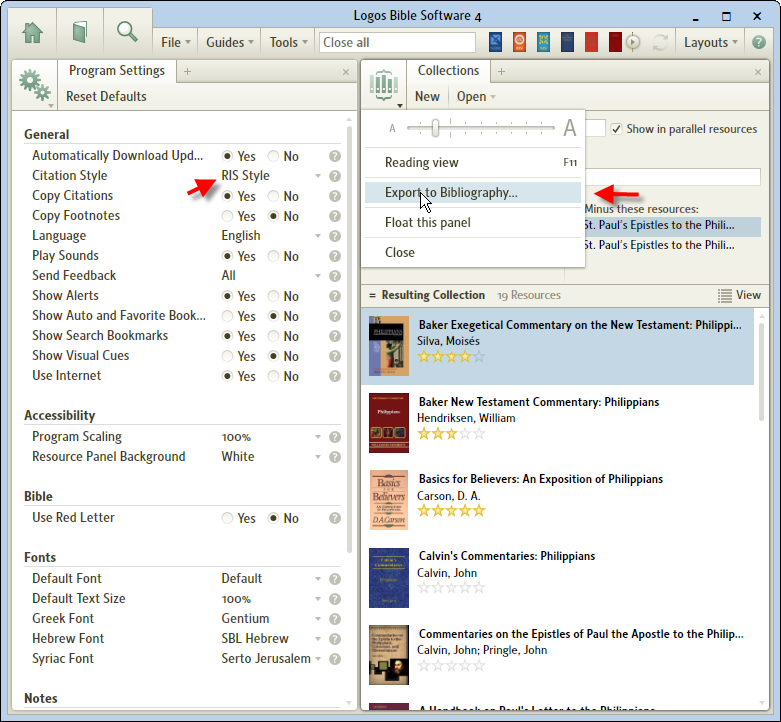Screen dimensions: 781x722
Task: Open the Collections Open dropdown
Action: tap(476, 97)
